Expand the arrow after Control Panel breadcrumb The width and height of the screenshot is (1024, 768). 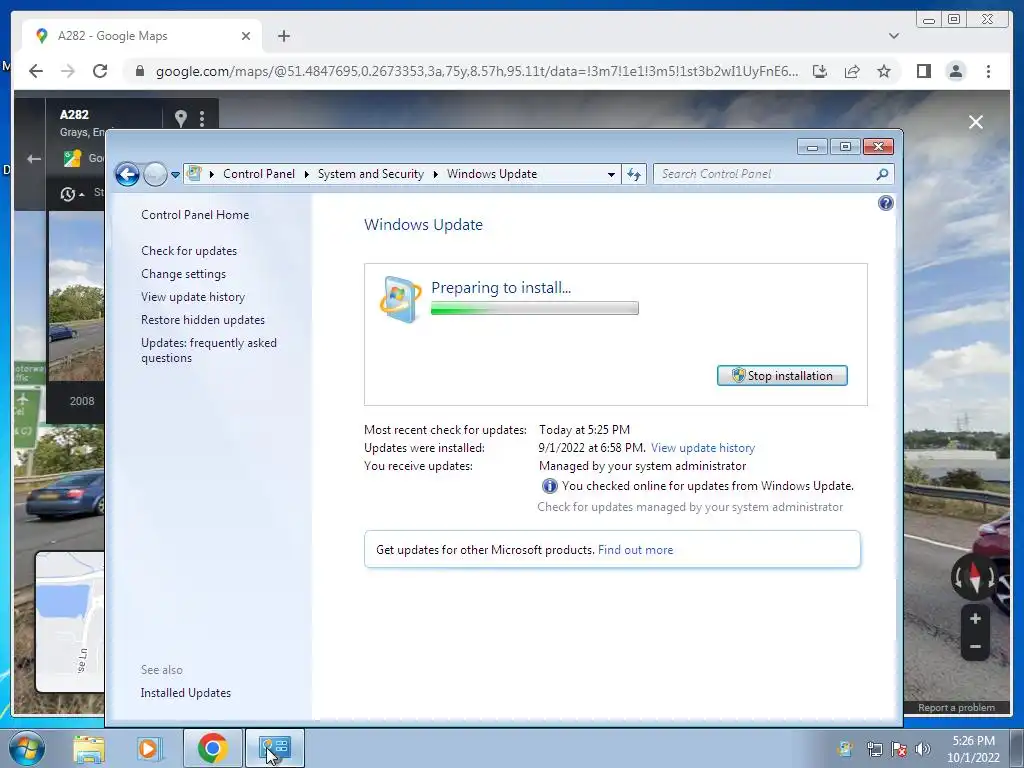pos(306,174)
